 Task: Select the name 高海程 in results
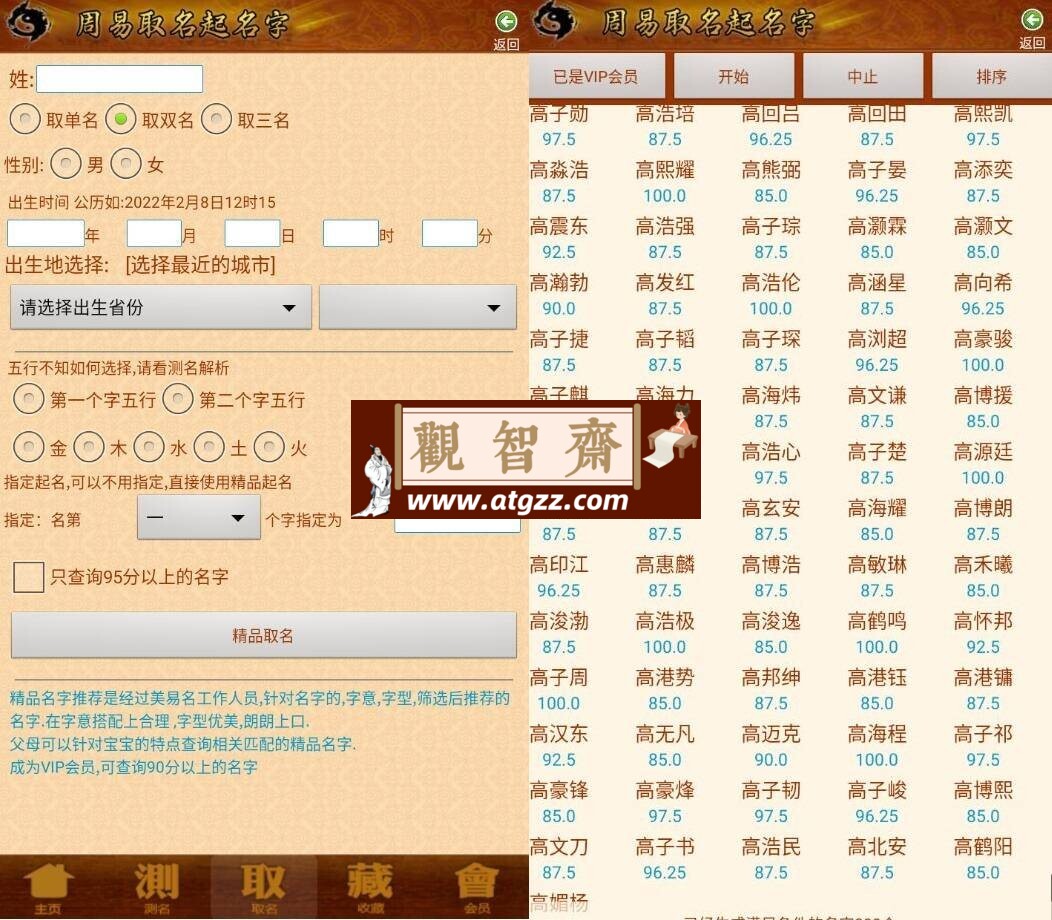[x=877, y=734]
